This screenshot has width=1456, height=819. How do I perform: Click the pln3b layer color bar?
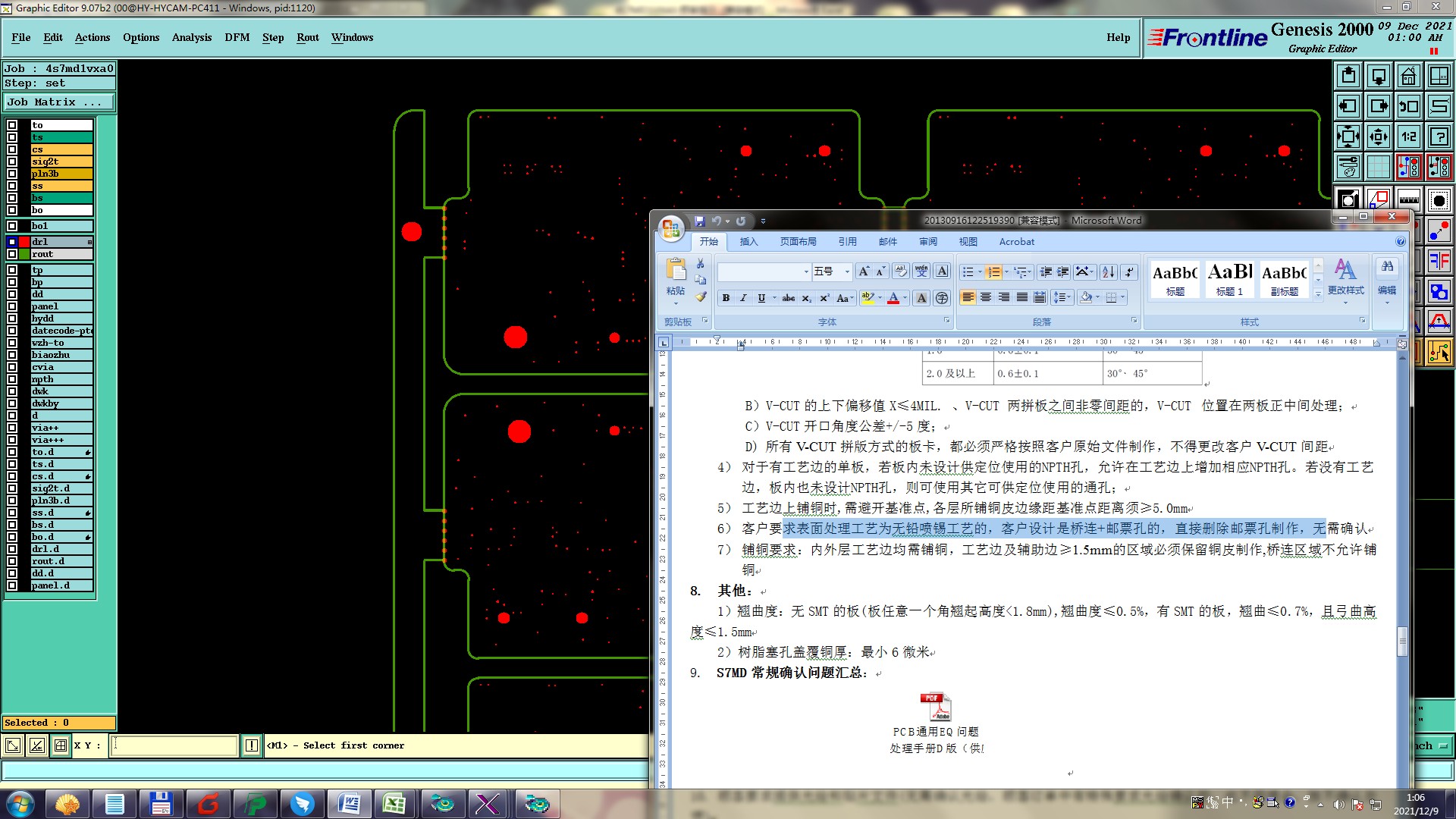pos(61,174)
